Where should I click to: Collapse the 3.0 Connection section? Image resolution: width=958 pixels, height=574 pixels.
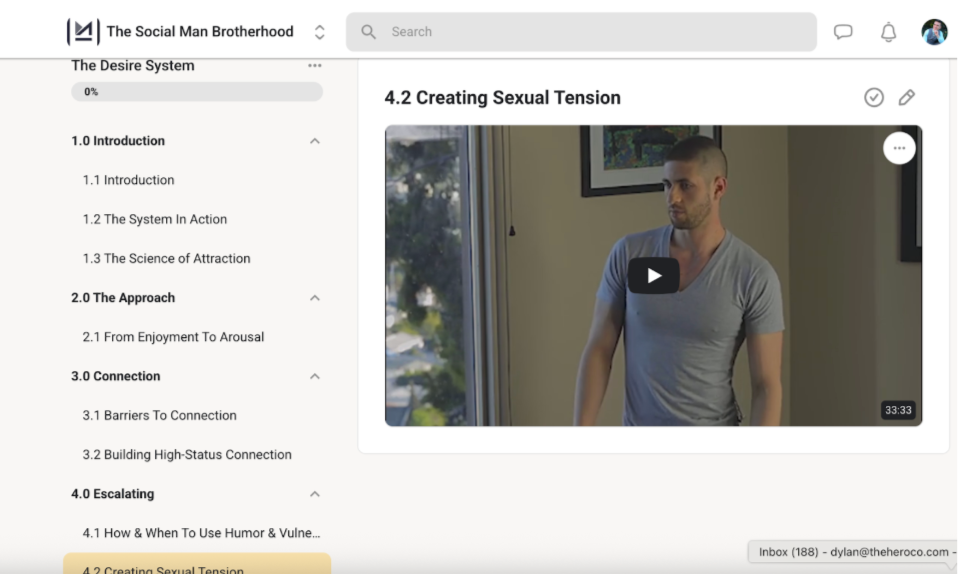315,376
